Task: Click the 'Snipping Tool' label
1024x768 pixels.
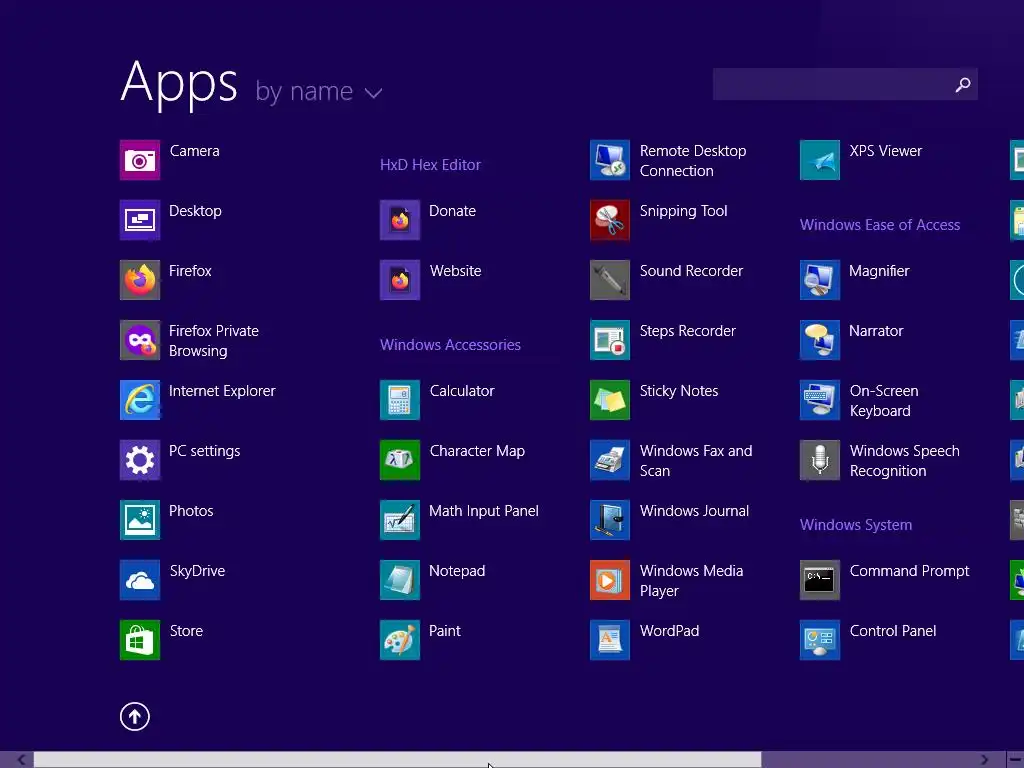Action: coord(683,211)
